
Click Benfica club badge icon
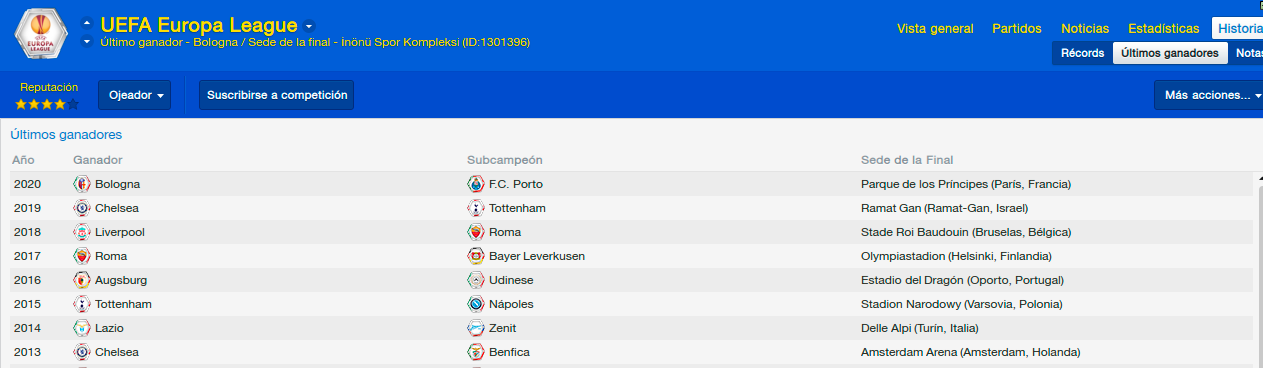[x=476, y=352]
